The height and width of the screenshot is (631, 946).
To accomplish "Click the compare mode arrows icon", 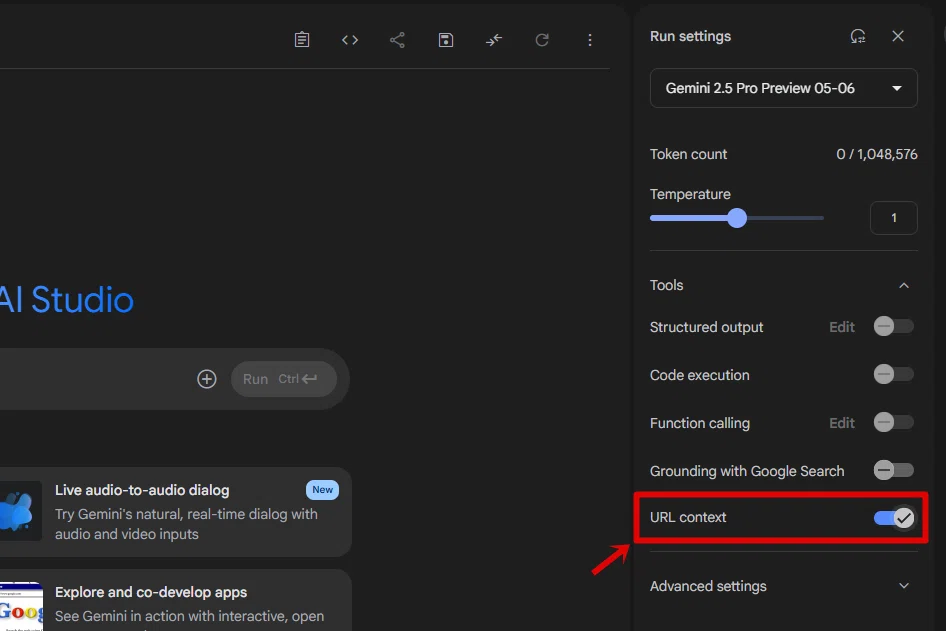I will [494, 40].
